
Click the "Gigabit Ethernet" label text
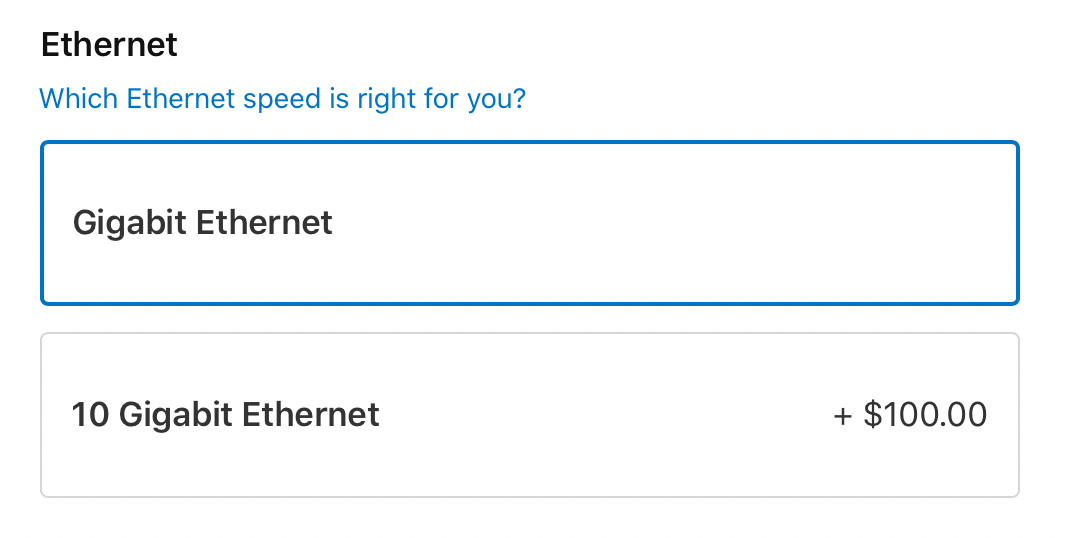coord(202,223)
